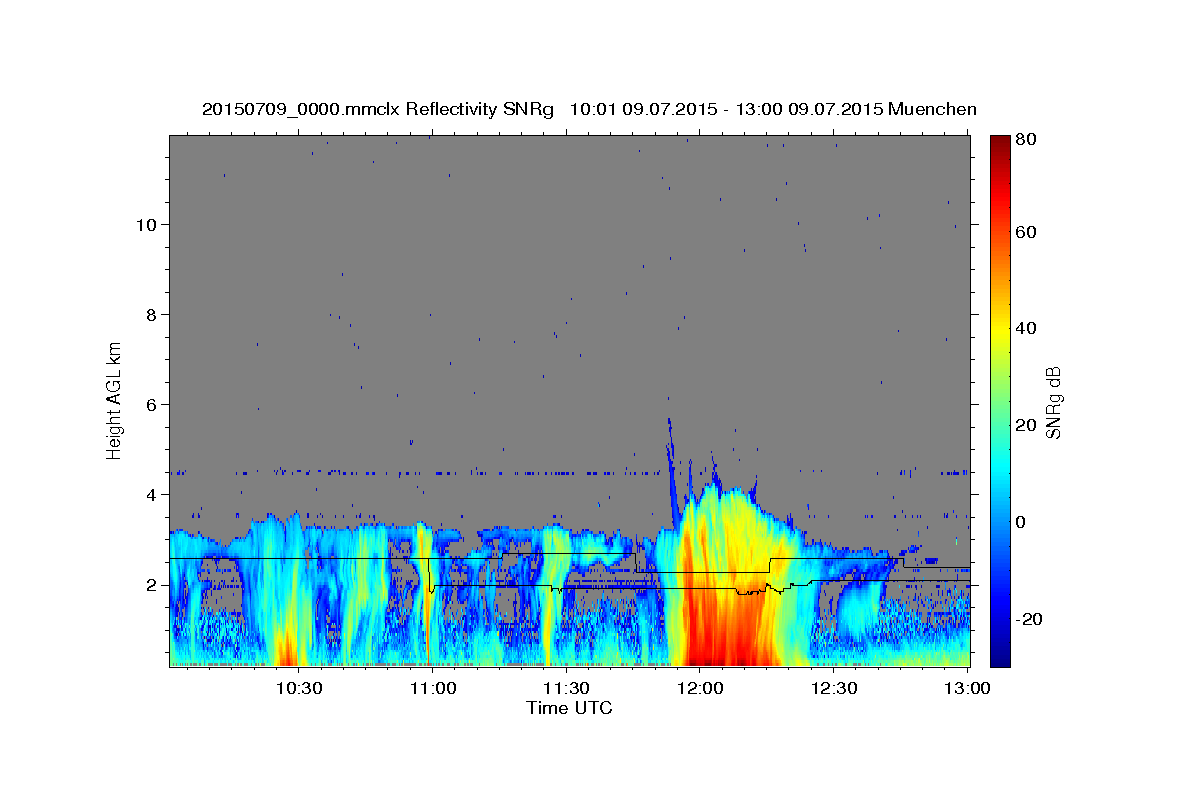This screenshot has height=800, width=1200.
Task: Click the 'Time UTC' x-axis label
Action: [x=569, y=708]
